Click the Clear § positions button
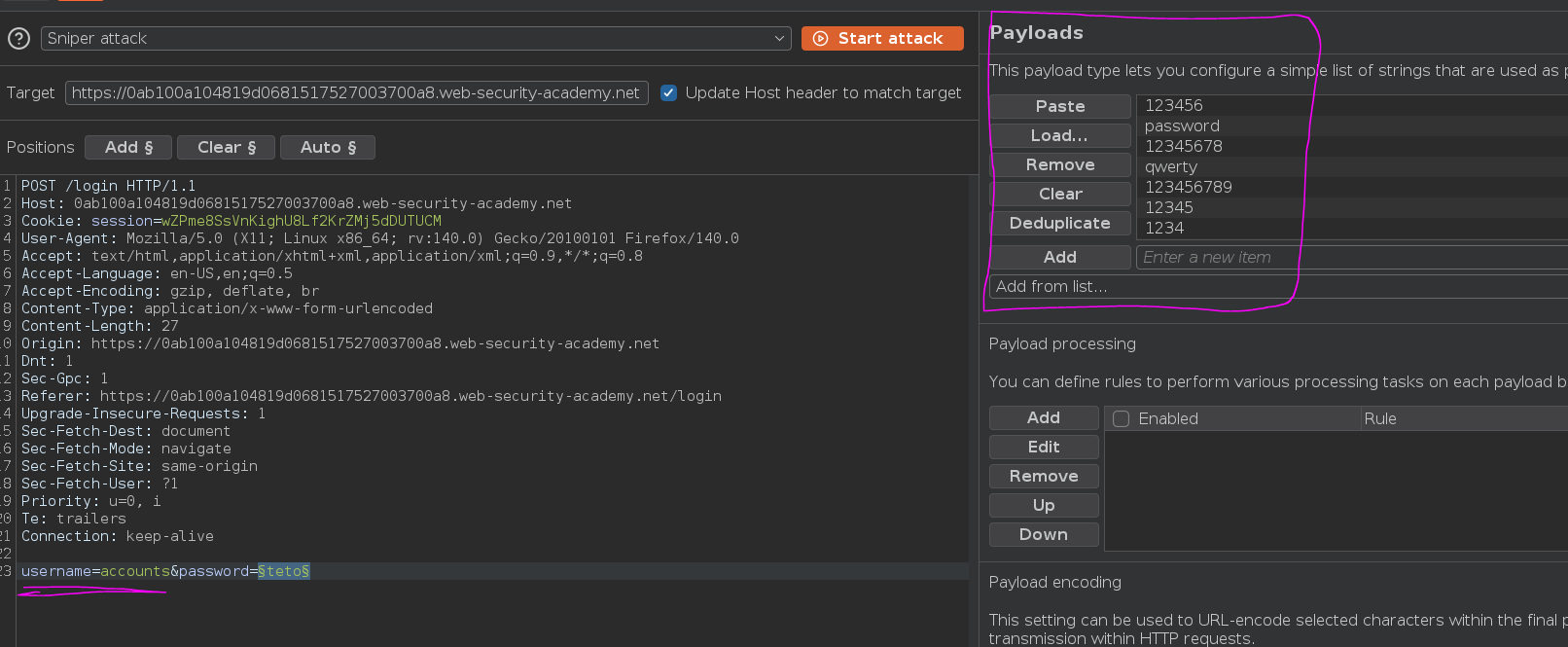 point(226,148)
